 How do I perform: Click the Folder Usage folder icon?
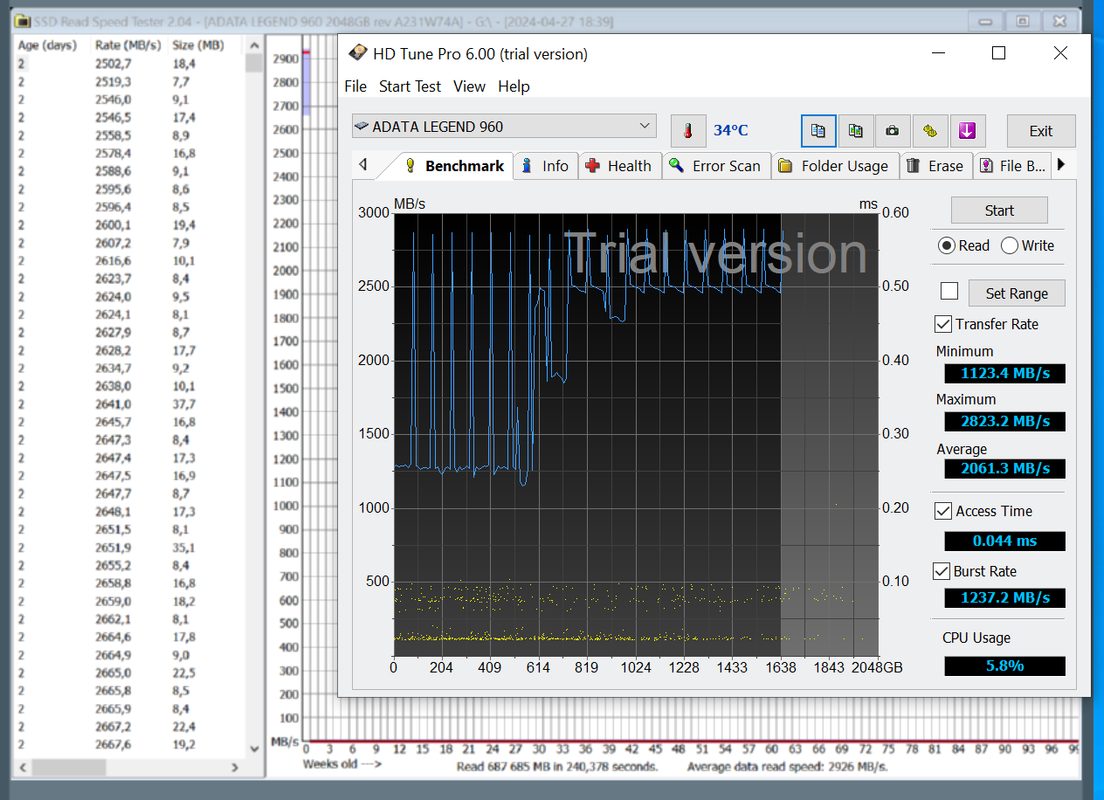click(785, 166)
